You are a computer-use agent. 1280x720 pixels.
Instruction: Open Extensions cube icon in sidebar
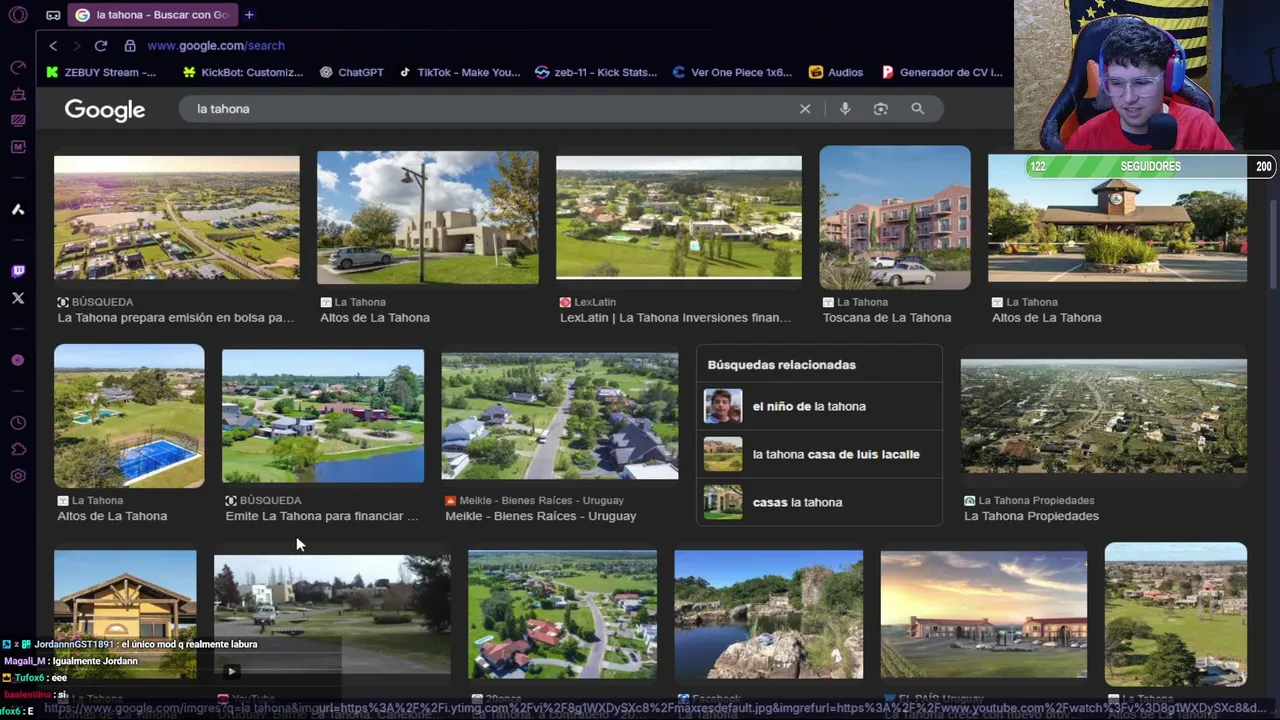pyautogui.click(x=18, y=449)
